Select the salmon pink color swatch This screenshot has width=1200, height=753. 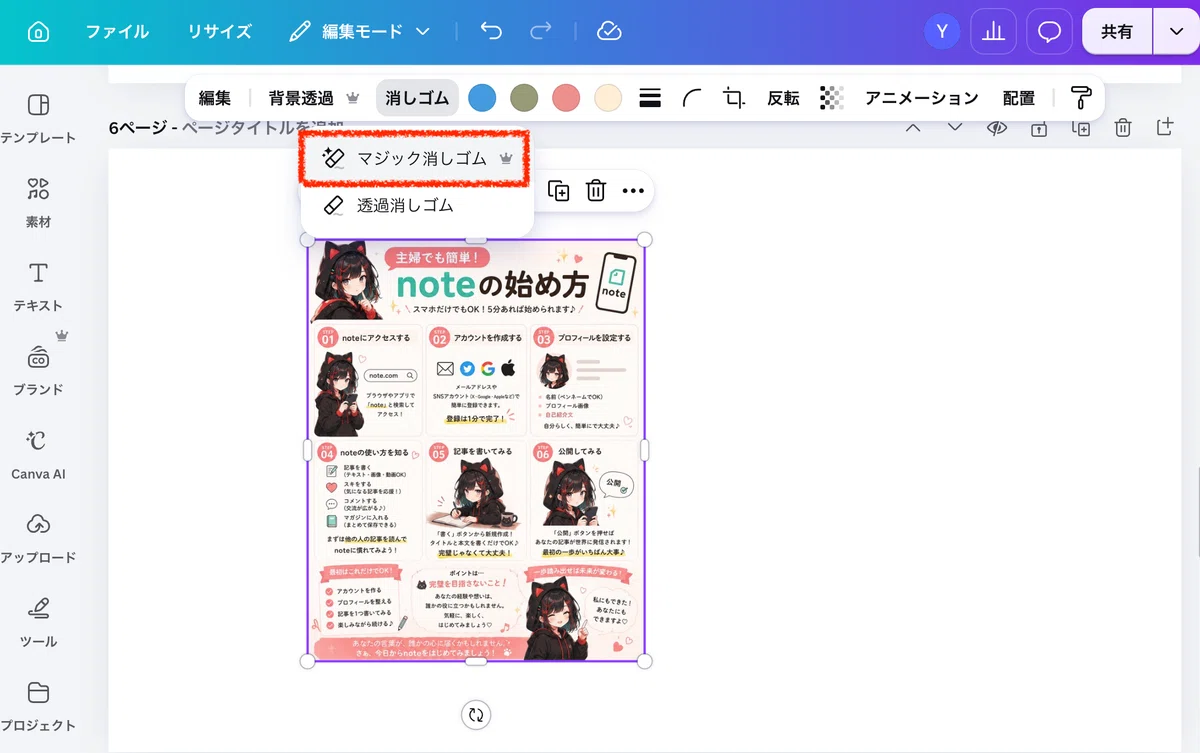coord(566,98)
